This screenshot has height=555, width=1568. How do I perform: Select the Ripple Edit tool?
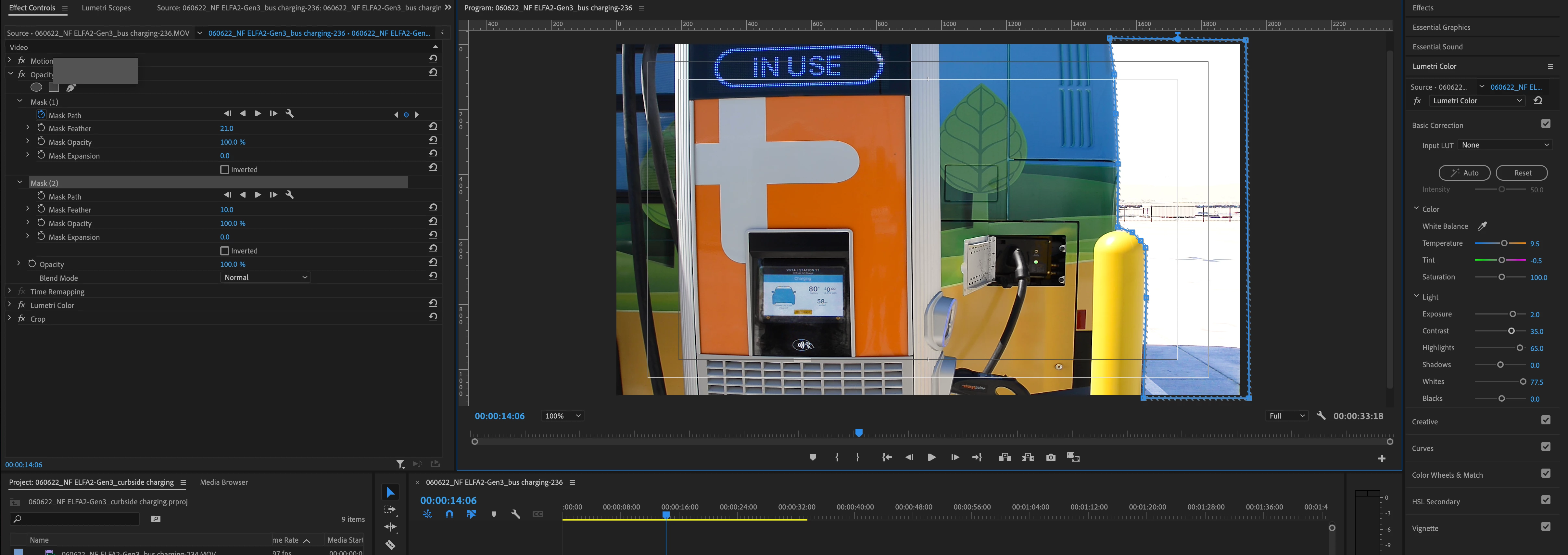(390, 527)
